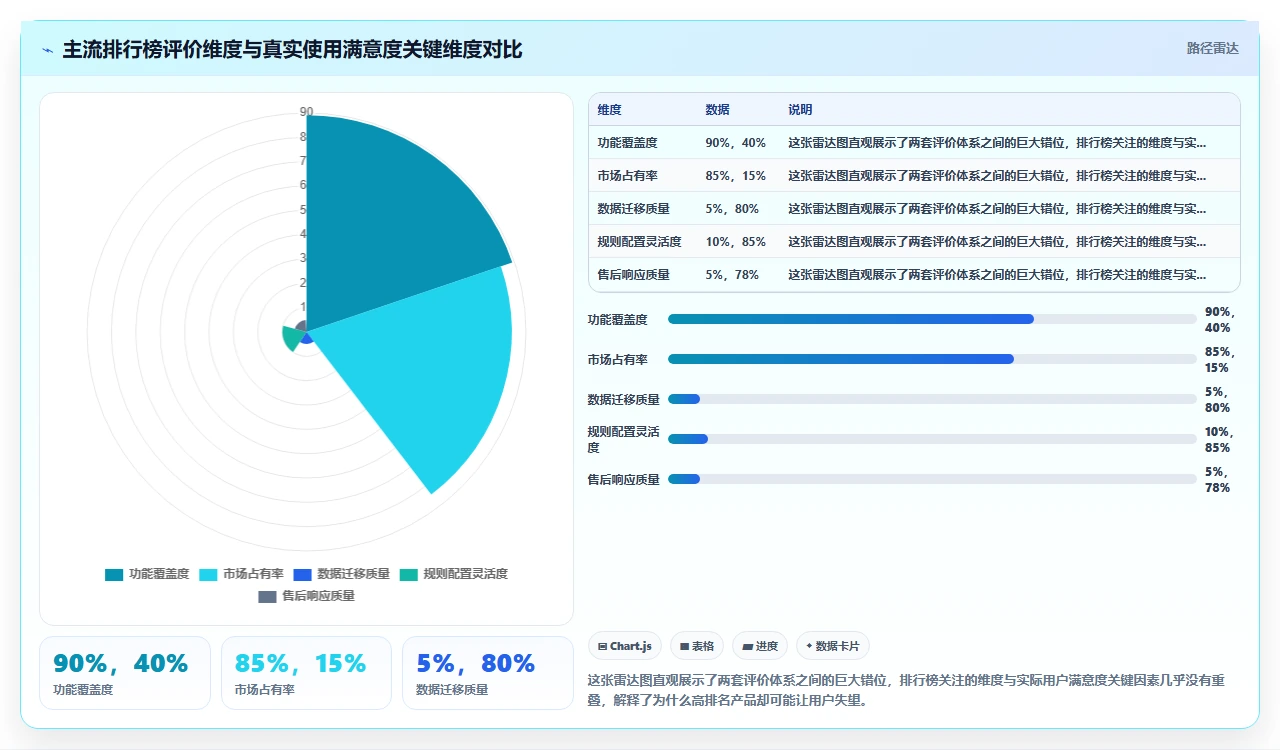The image size is (1280, 750).
Task: Open the 90%，40% 功能覆盖度 stat card
Action: (125, 673)
